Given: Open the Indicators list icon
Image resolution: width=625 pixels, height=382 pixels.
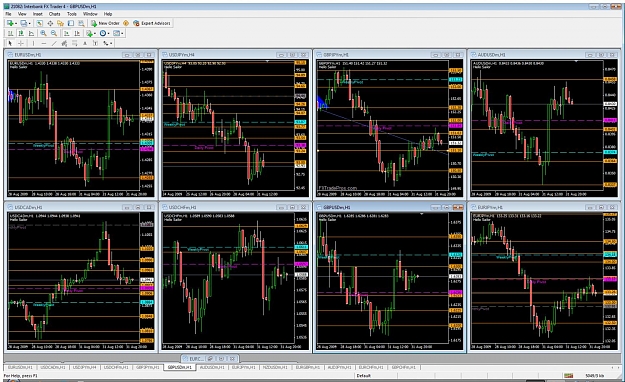Looking at the screenshot, I should point(89,33).
